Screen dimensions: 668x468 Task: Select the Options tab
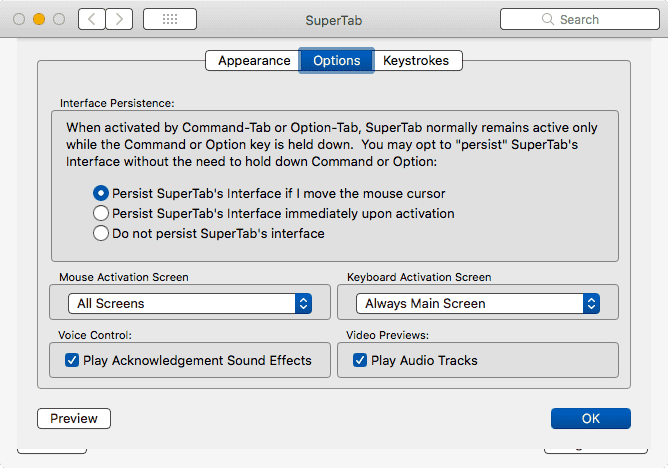pyautogui.click(x=337, y=60)
